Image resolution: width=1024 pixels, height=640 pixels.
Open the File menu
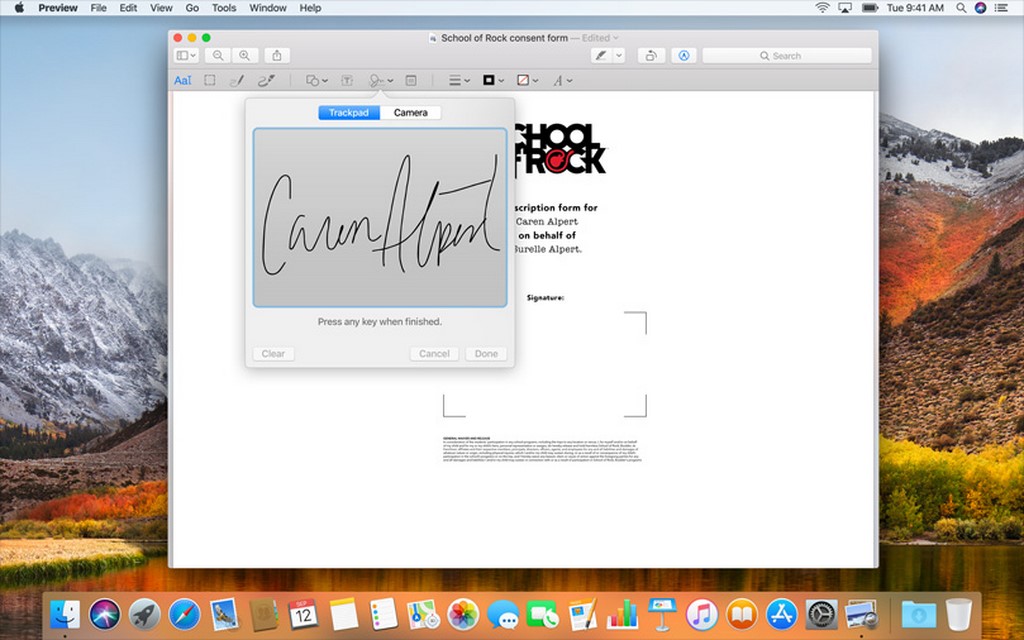click(99, 8)
